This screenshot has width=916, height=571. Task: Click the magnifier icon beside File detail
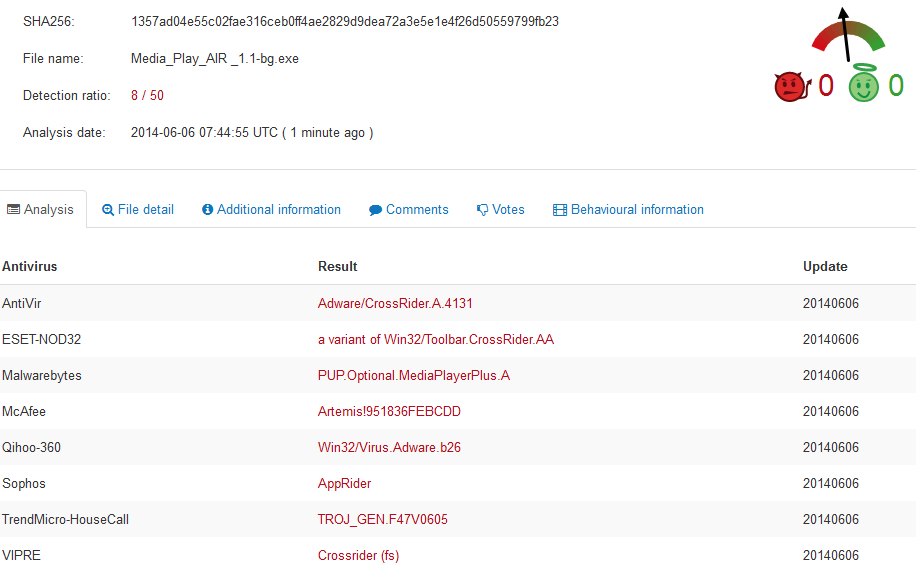click(x=107, y=210)
